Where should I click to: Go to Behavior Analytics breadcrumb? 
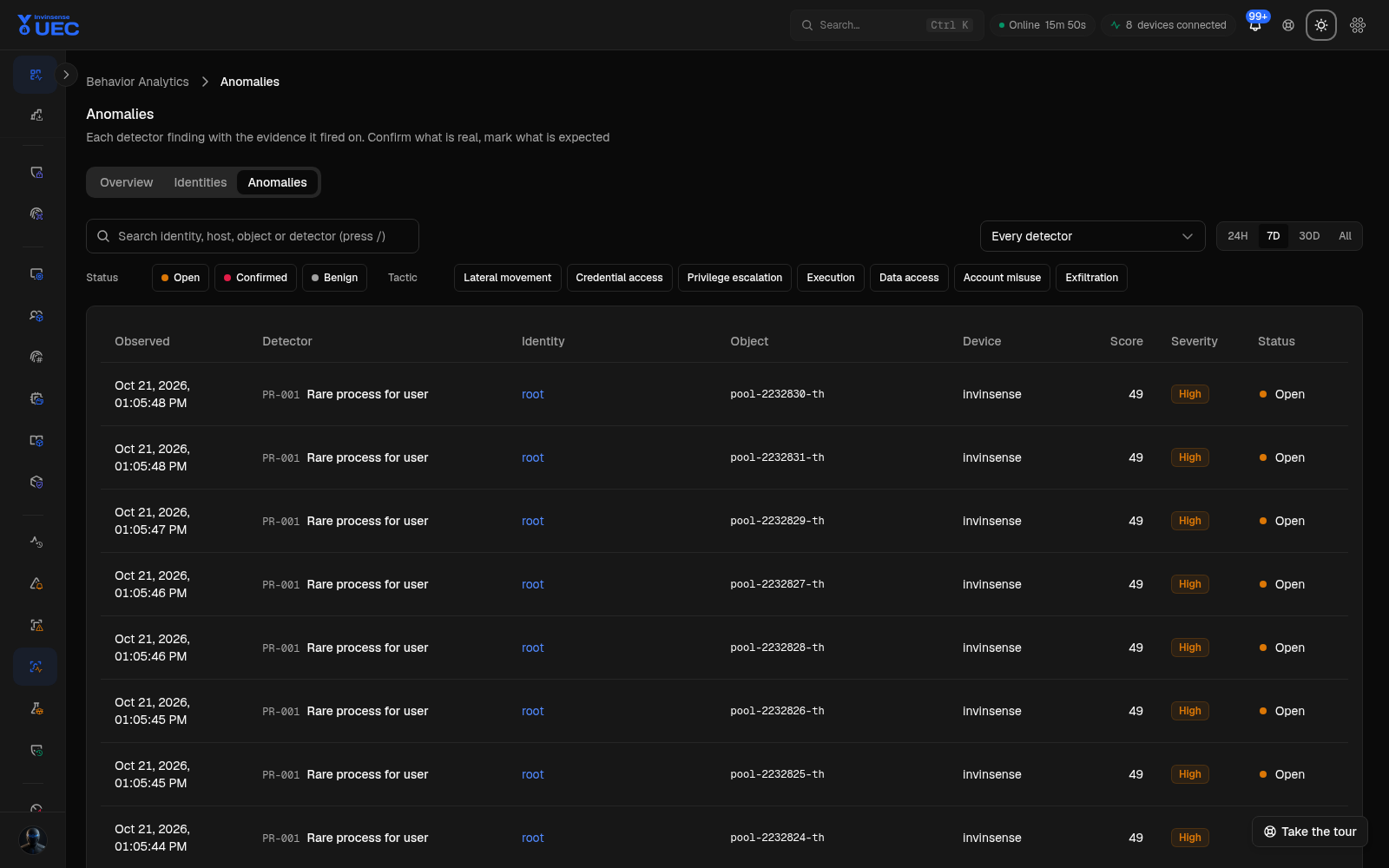[137, 82]
